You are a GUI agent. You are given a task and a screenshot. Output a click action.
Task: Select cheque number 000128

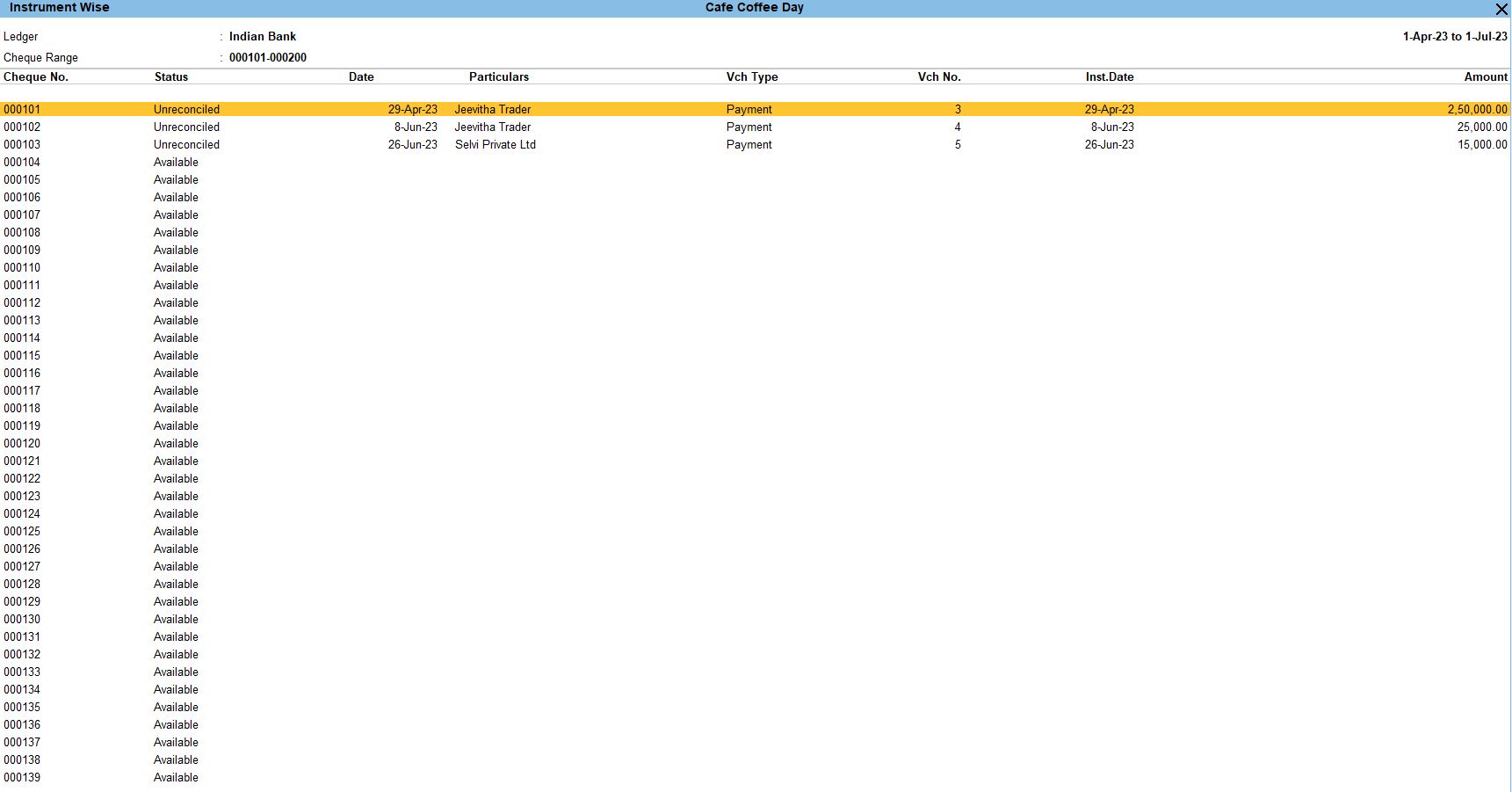click(22, 584)
